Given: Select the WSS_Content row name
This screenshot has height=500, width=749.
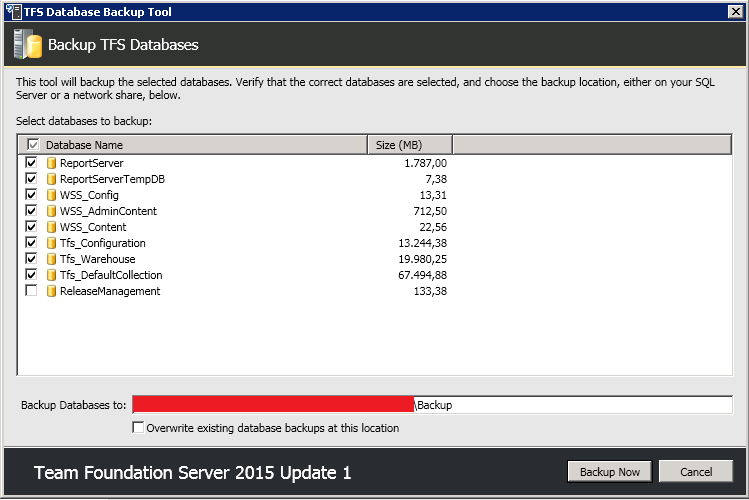Looking at the screenshot, I should click(93, 227).
